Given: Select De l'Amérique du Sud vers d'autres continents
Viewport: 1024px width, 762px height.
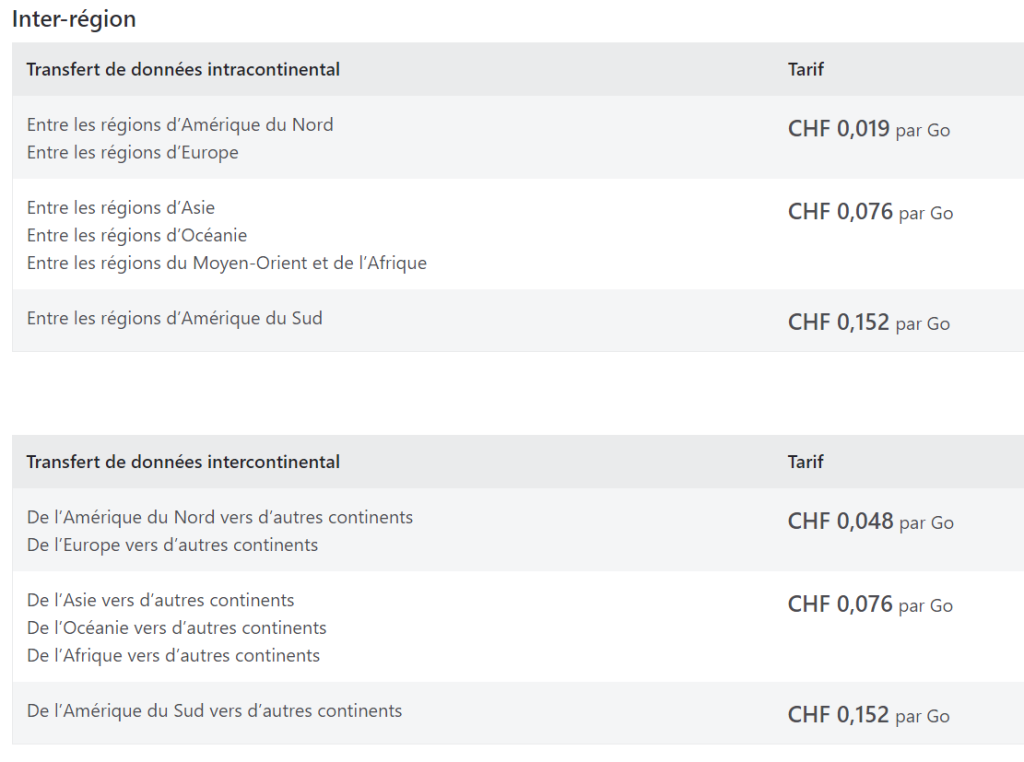Looking at the screenshot, I should [214, 710].
